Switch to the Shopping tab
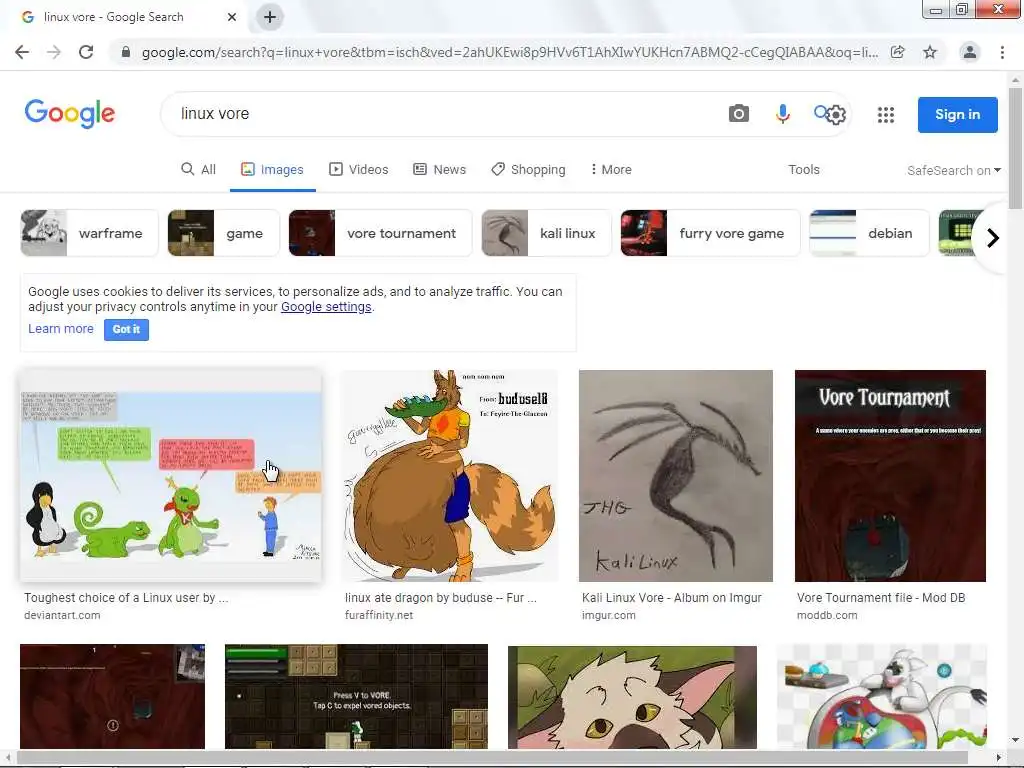The width and height of the screenshot is (1024, 768). 528,170
